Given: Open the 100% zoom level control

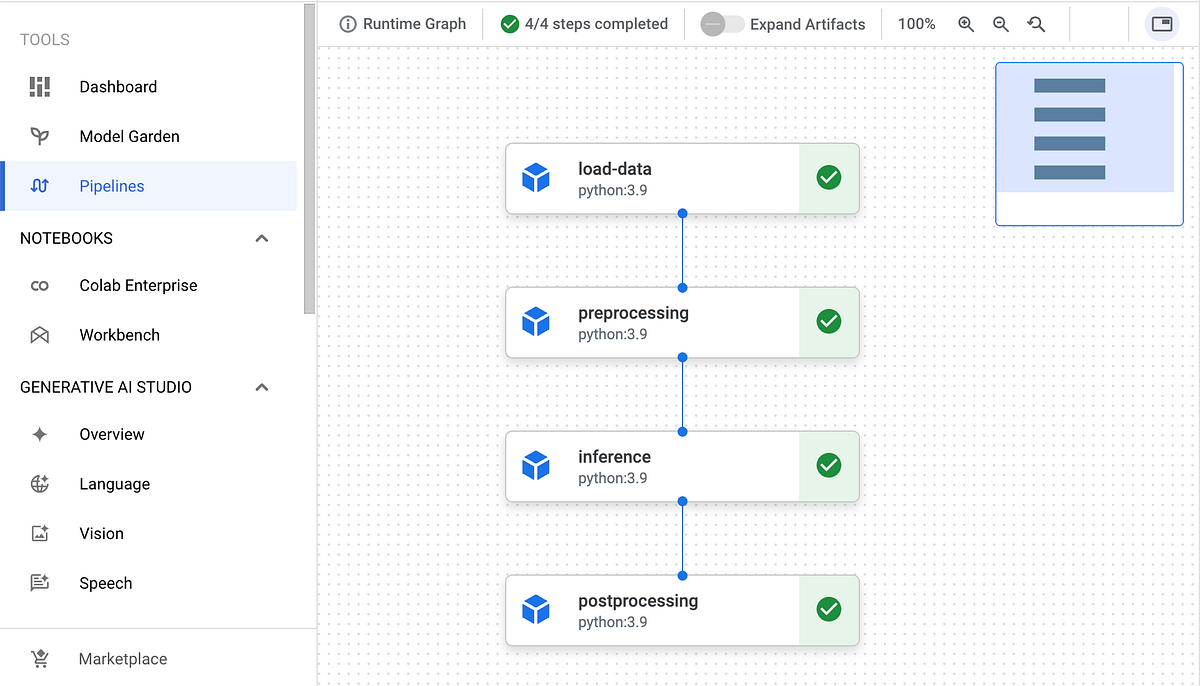Looking at the screenshot, I should (916, 23).
